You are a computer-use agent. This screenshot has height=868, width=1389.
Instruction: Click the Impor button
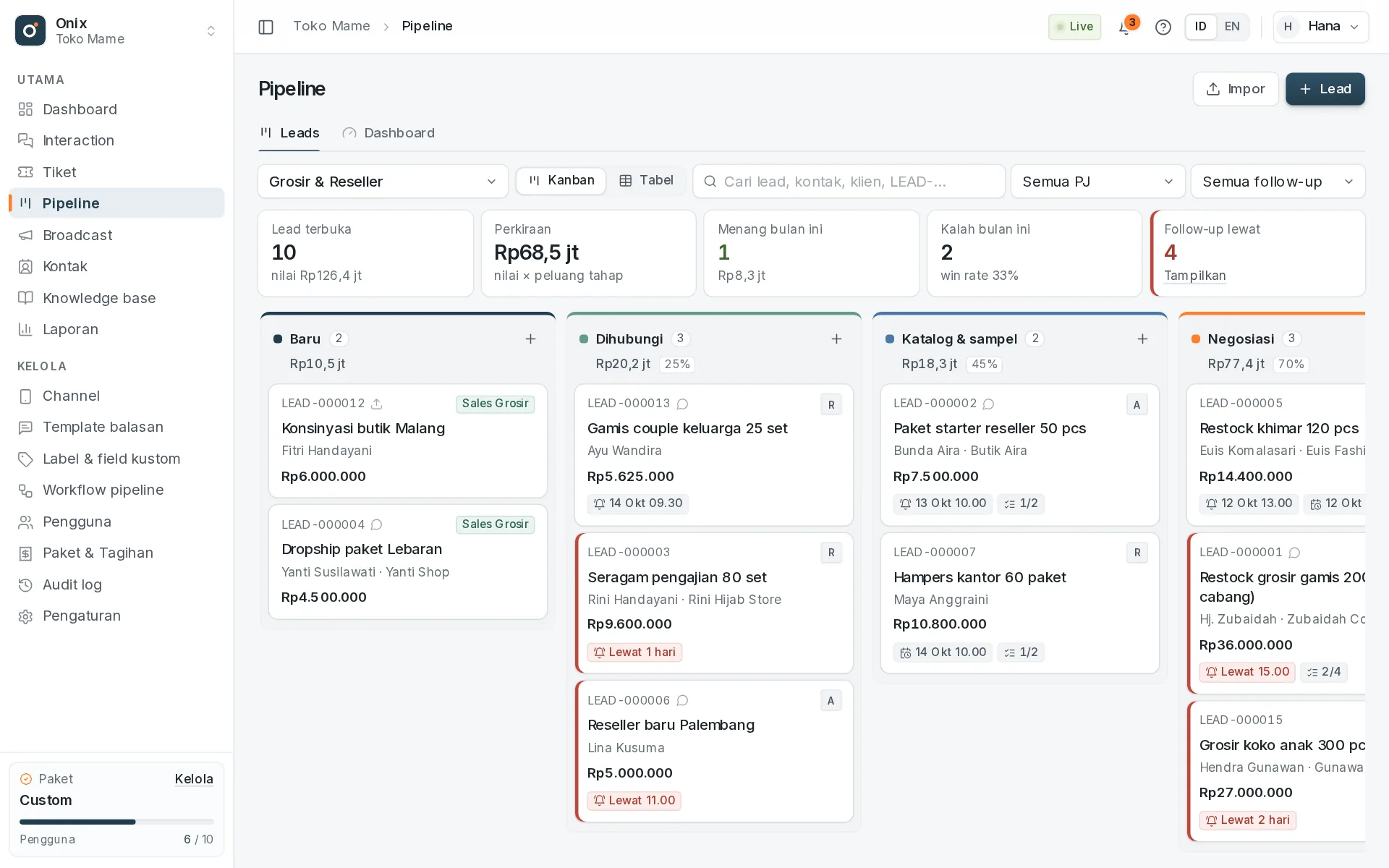click(x=1236, y=89)
